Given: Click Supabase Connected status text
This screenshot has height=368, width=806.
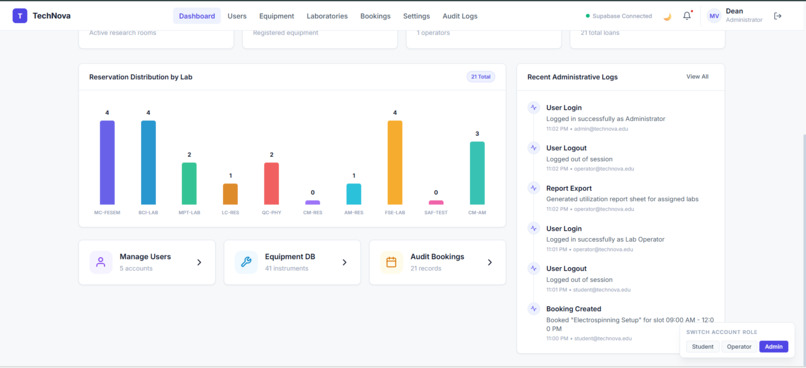Looking at the screenshot, I should (622, 16).
